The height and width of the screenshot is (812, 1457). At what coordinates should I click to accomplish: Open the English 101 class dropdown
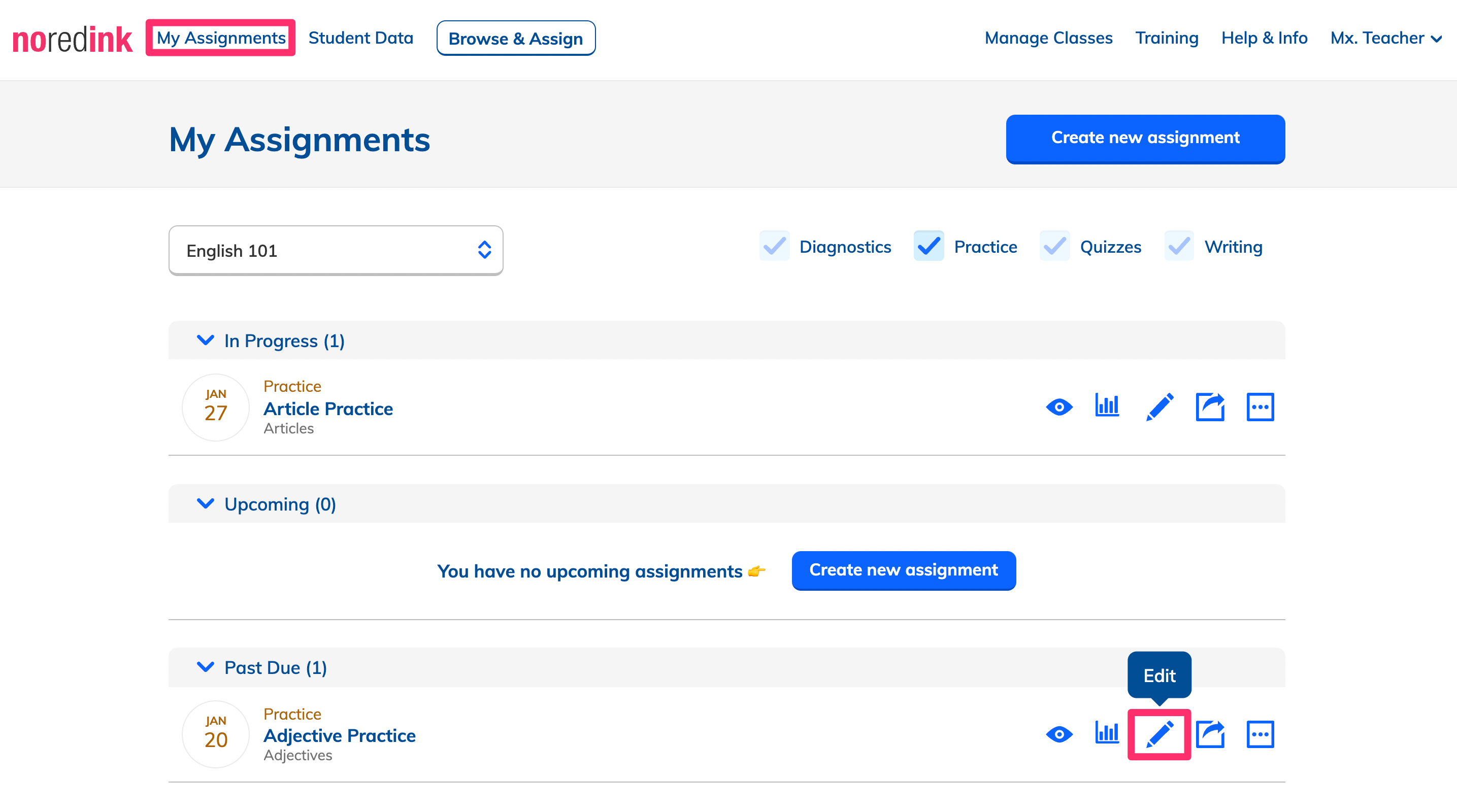(x=336, y=250)
